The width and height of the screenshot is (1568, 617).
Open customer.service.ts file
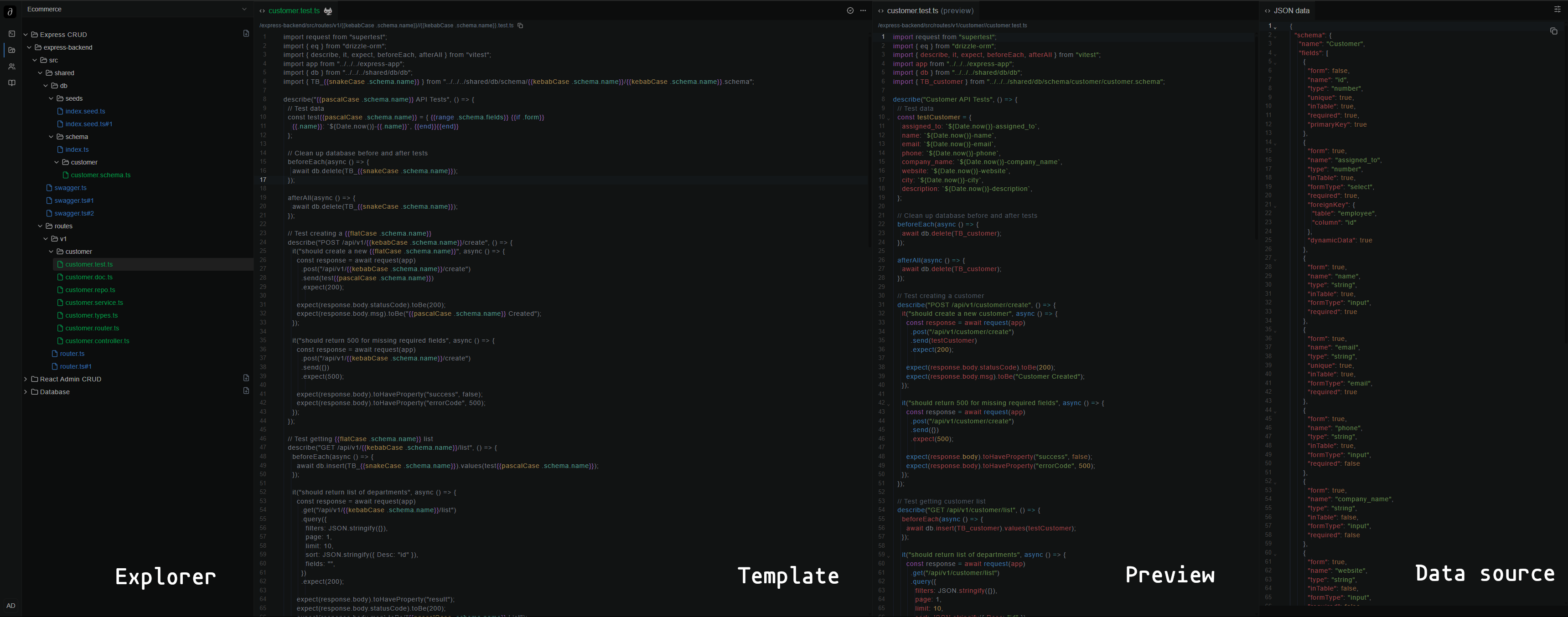coord(94,303)
